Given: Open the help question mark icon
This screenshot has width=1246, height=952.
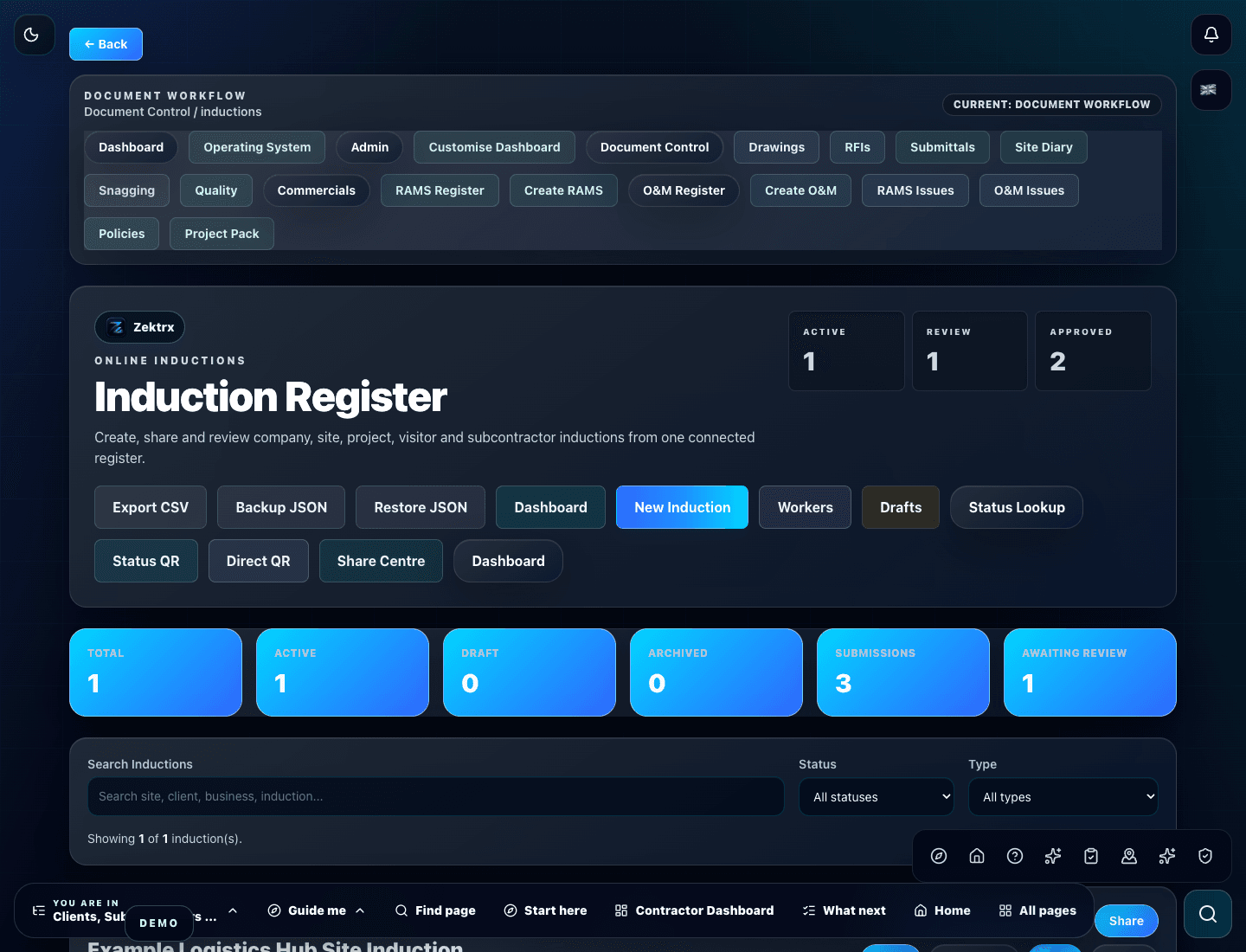Looking at the screenshot, I should coord(1015,856).
